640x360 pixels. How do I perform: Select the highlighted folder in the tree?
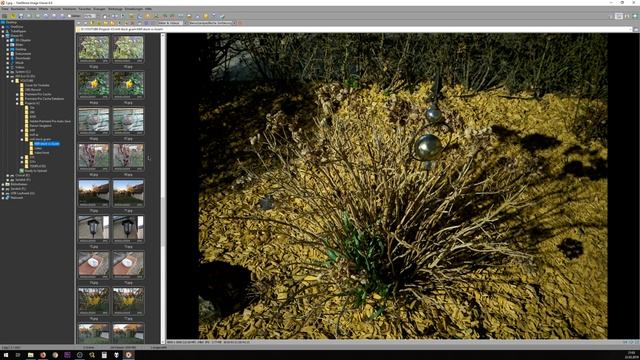coord(47,144)
